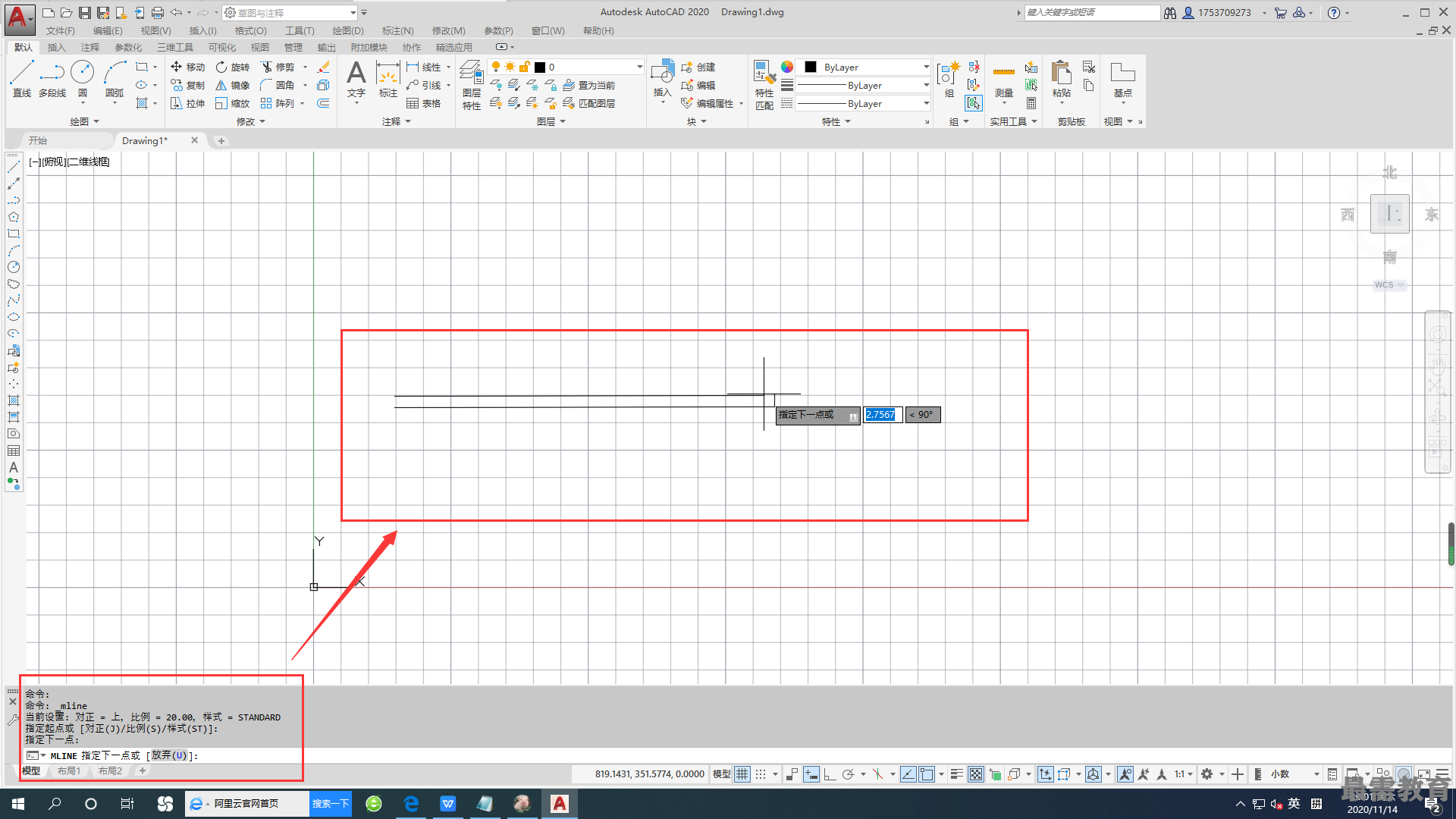
Task: Toggle transparency display in the status bar
Action: pyautogui.click(x=976, y=774)
